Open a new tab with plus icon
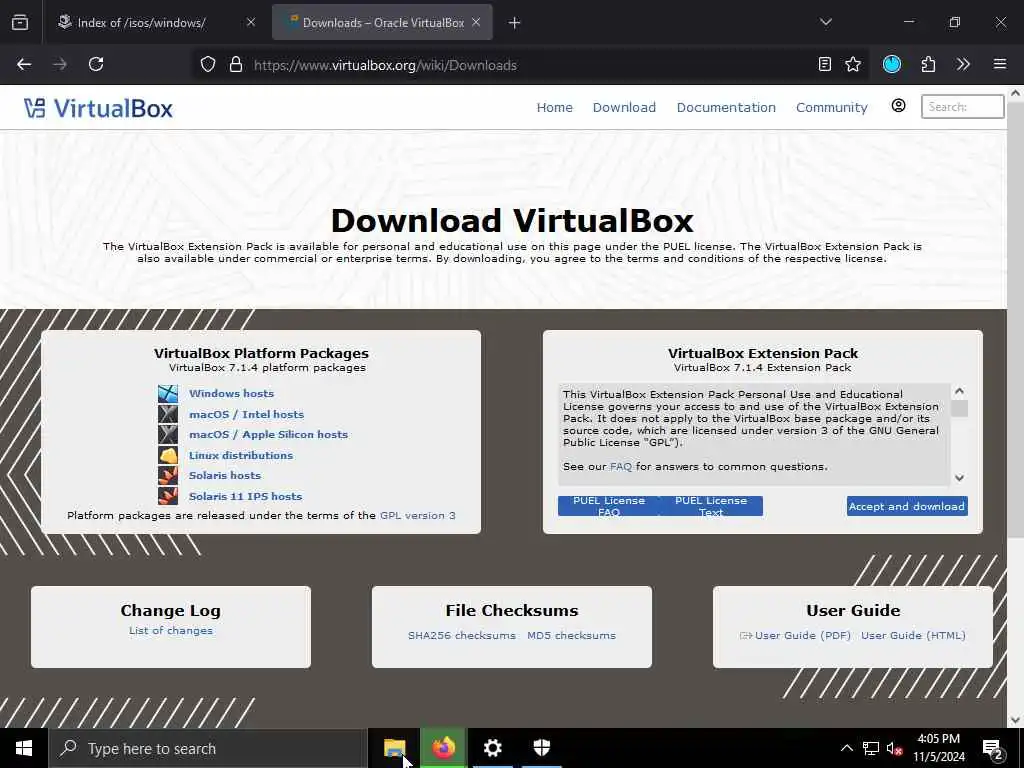The width and height of the screenshot is (1024, 768). (515, 23)
